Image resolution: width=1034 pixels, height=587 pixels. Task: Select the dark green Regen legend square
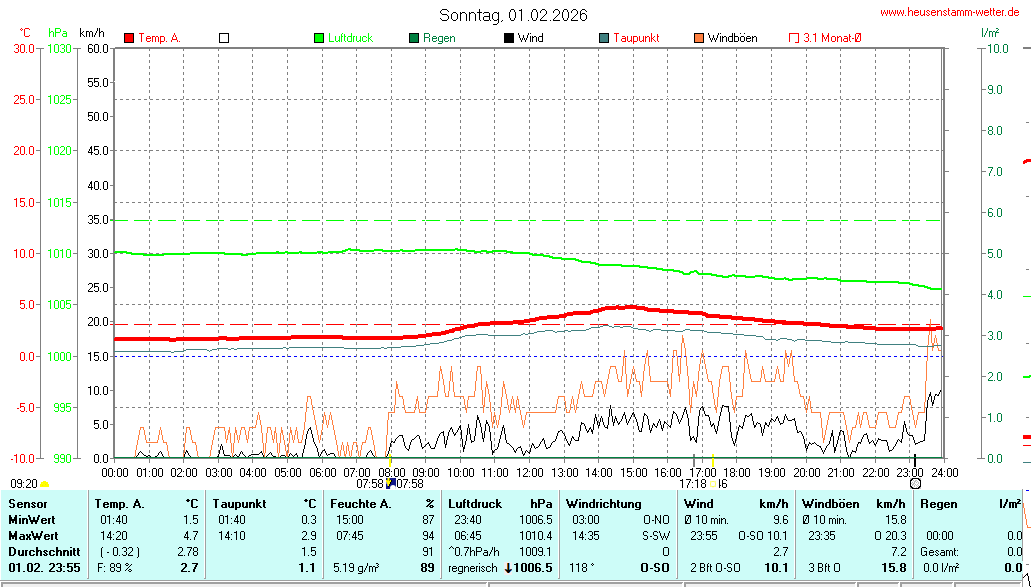(414, 38)
